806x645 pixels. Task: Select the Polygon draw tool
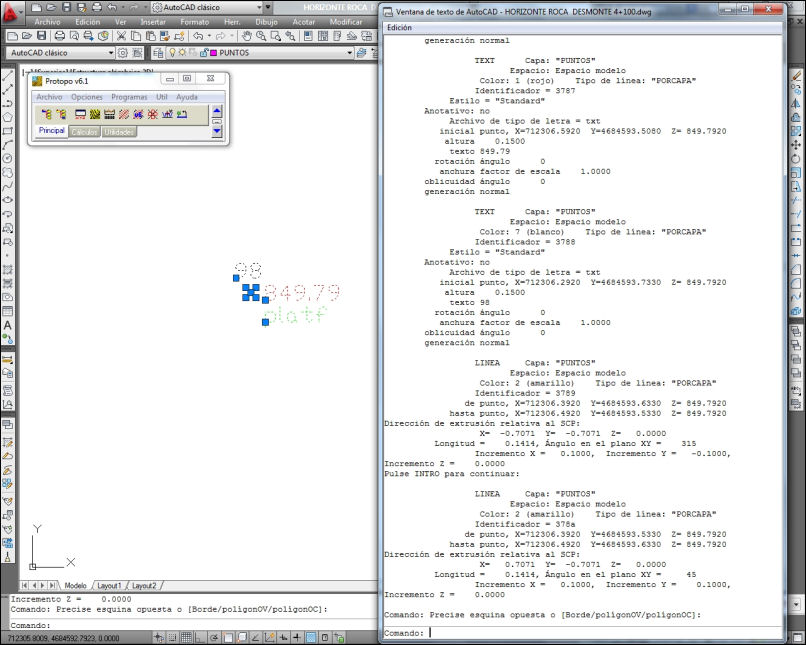pos(8,118)
